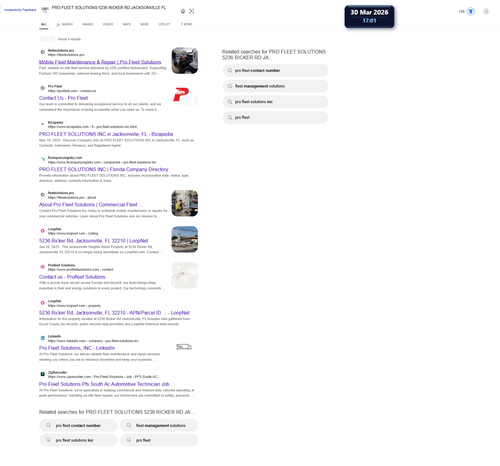Open Contact us - Profleet Solutions result
This screenshot has height=466, width=500.
pos(72,277)
